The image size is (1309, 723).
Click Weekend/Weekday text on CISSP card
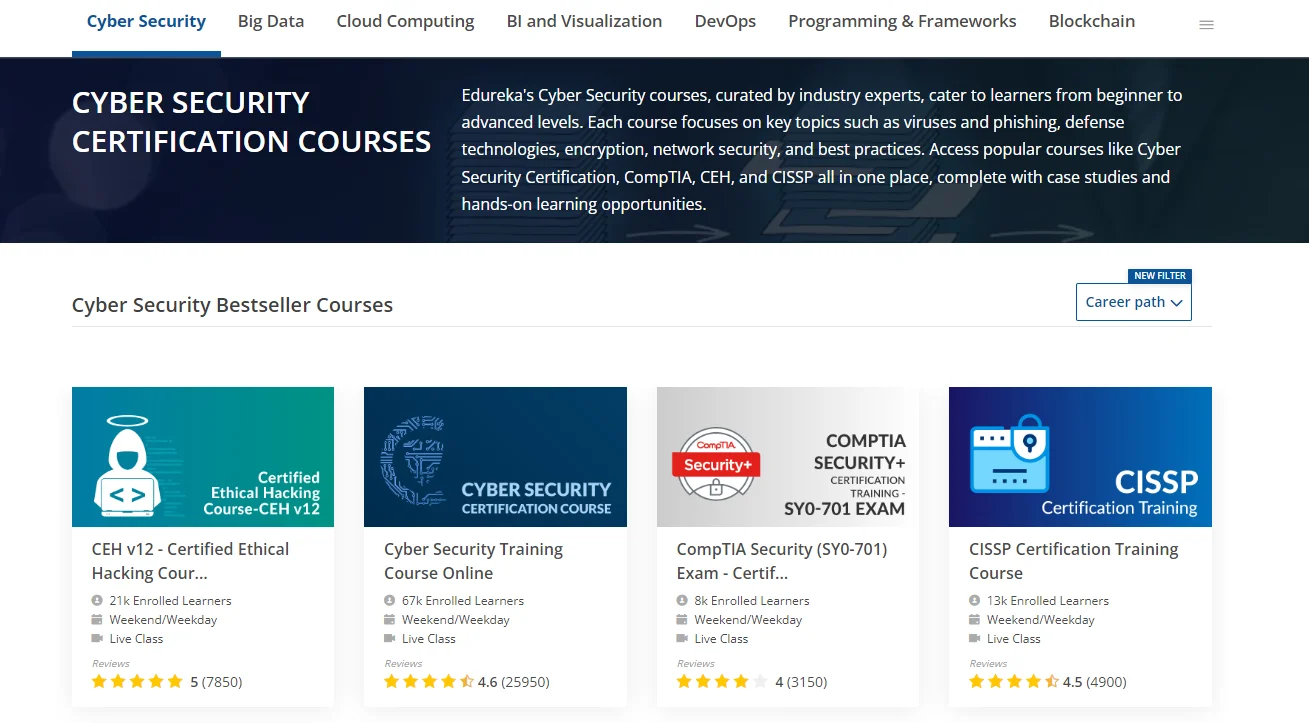(x=1041, y=620)
